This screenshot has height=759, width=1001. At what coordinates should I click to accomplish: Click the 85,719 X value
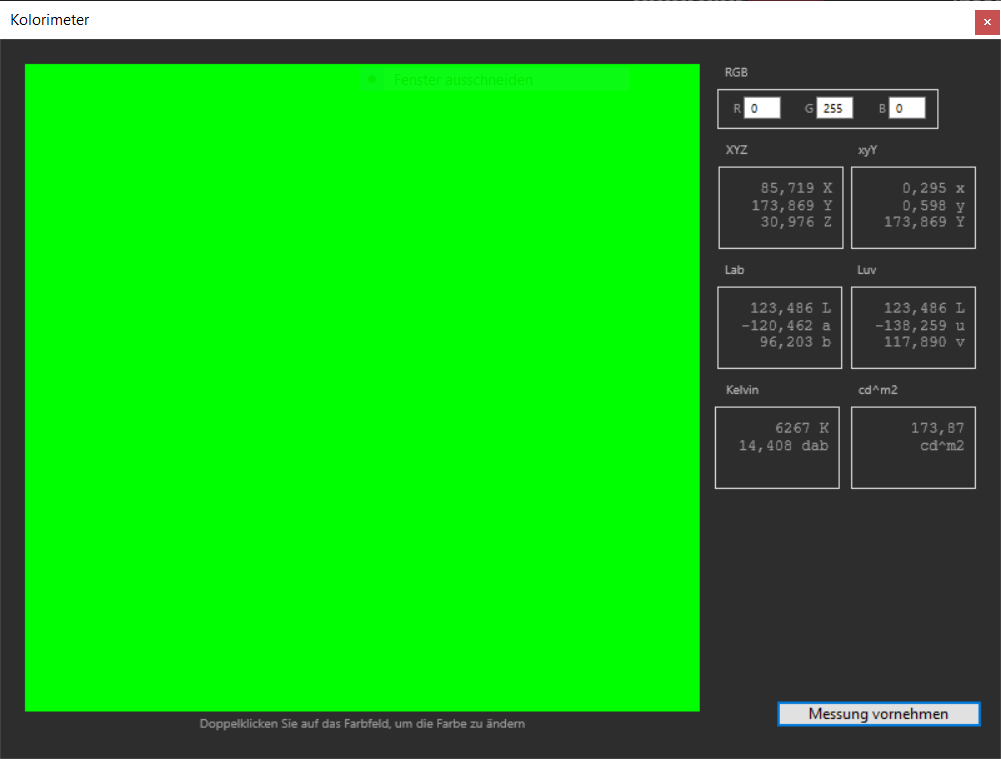[x=796, y=188]
